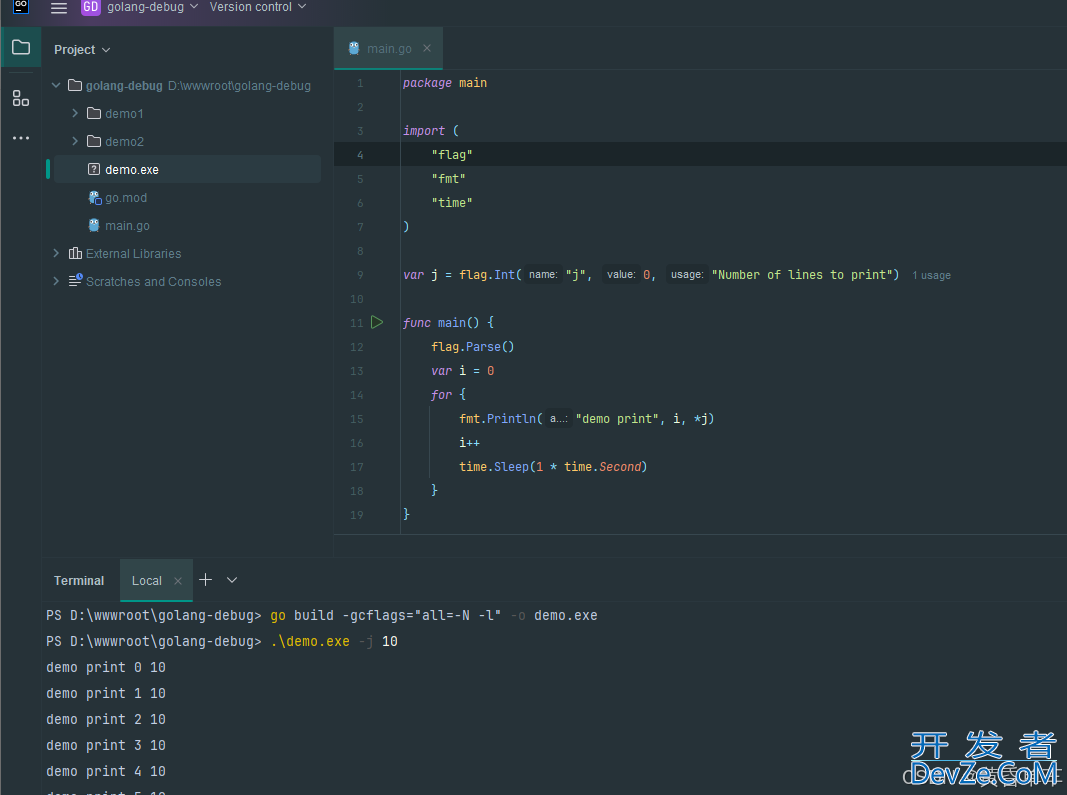Click 'demo print 3 10' output line
Image resolution: width=1067 pixels, height=795 pixels.
[x=106, y=745]
